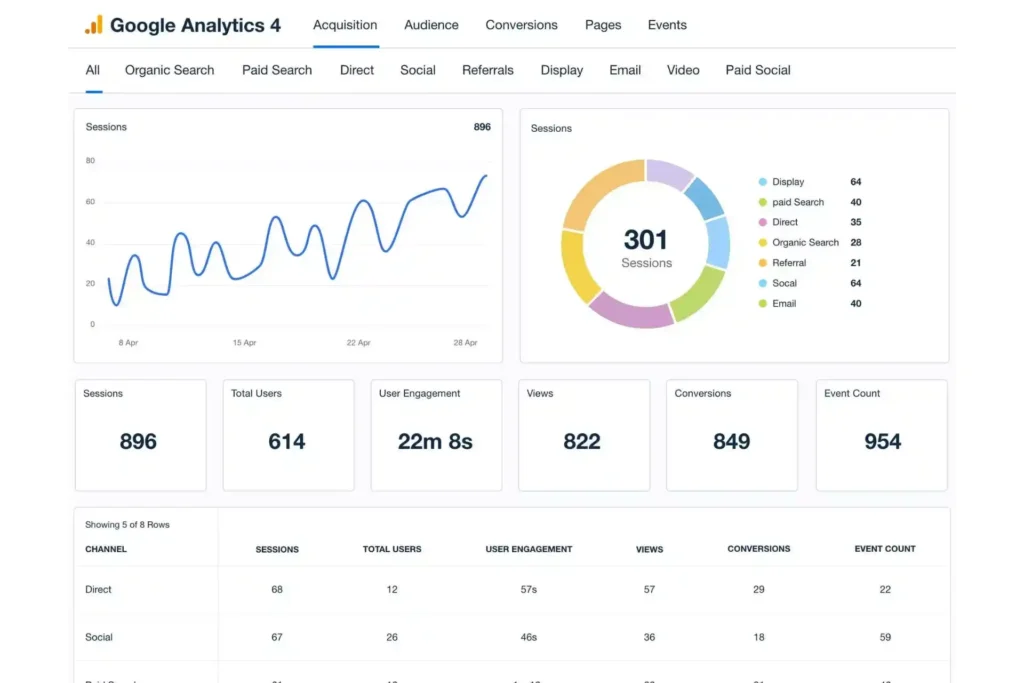Select the Email channel sub-tab
The image size is (1024, 683).
pyautogui.click(x=625, y=70)
